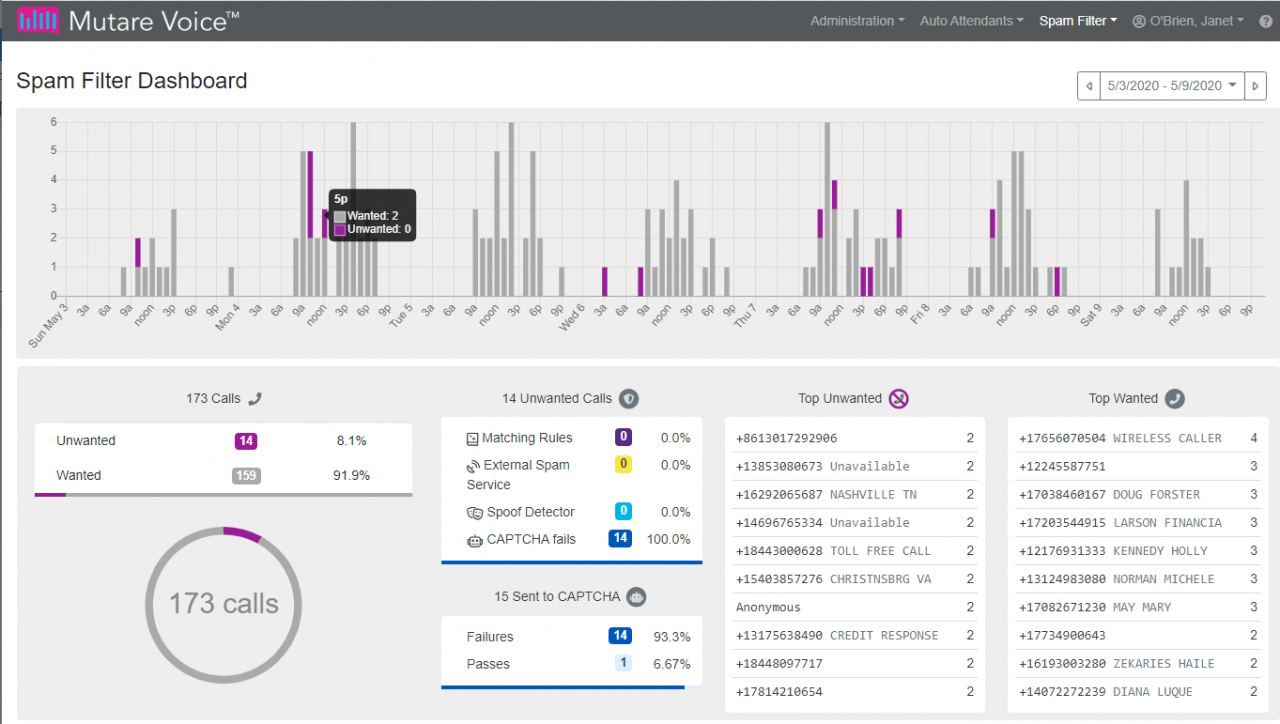Click the blocked-call icon beside Top Unwanted
Screen dimensions: 1280x724
(898, 398)
